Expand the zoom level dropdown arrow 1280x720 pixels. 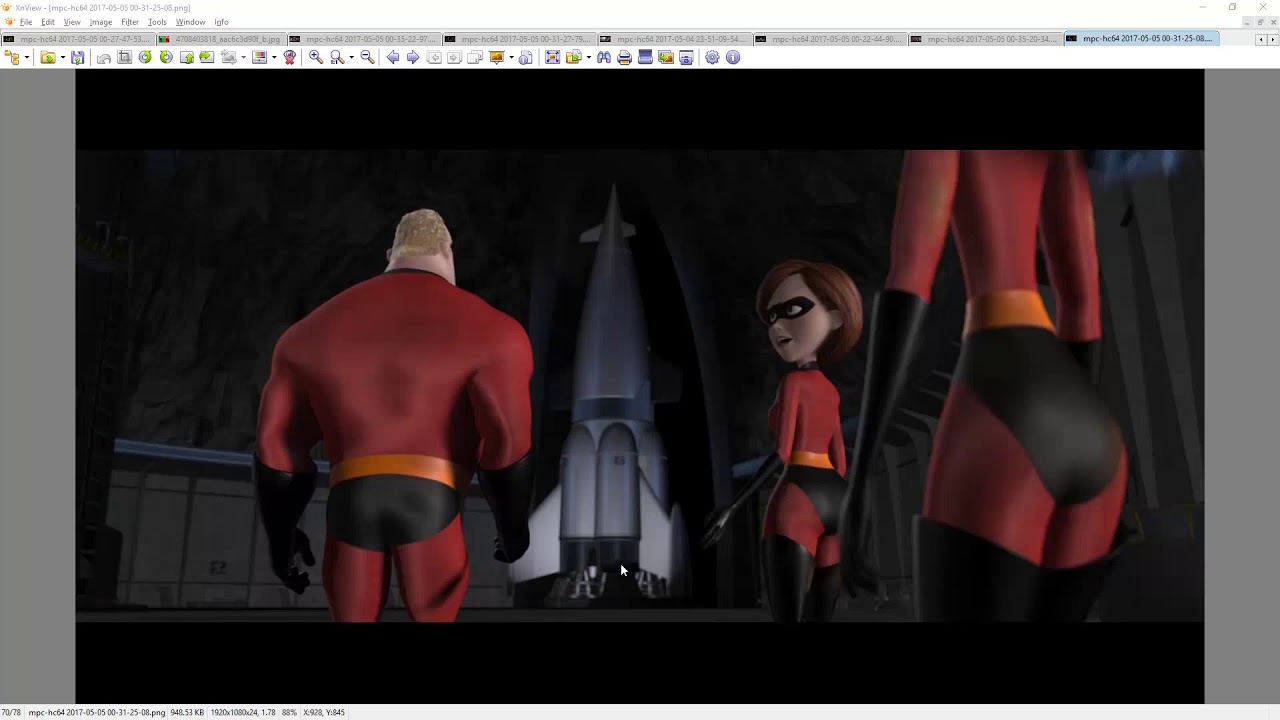351,58
